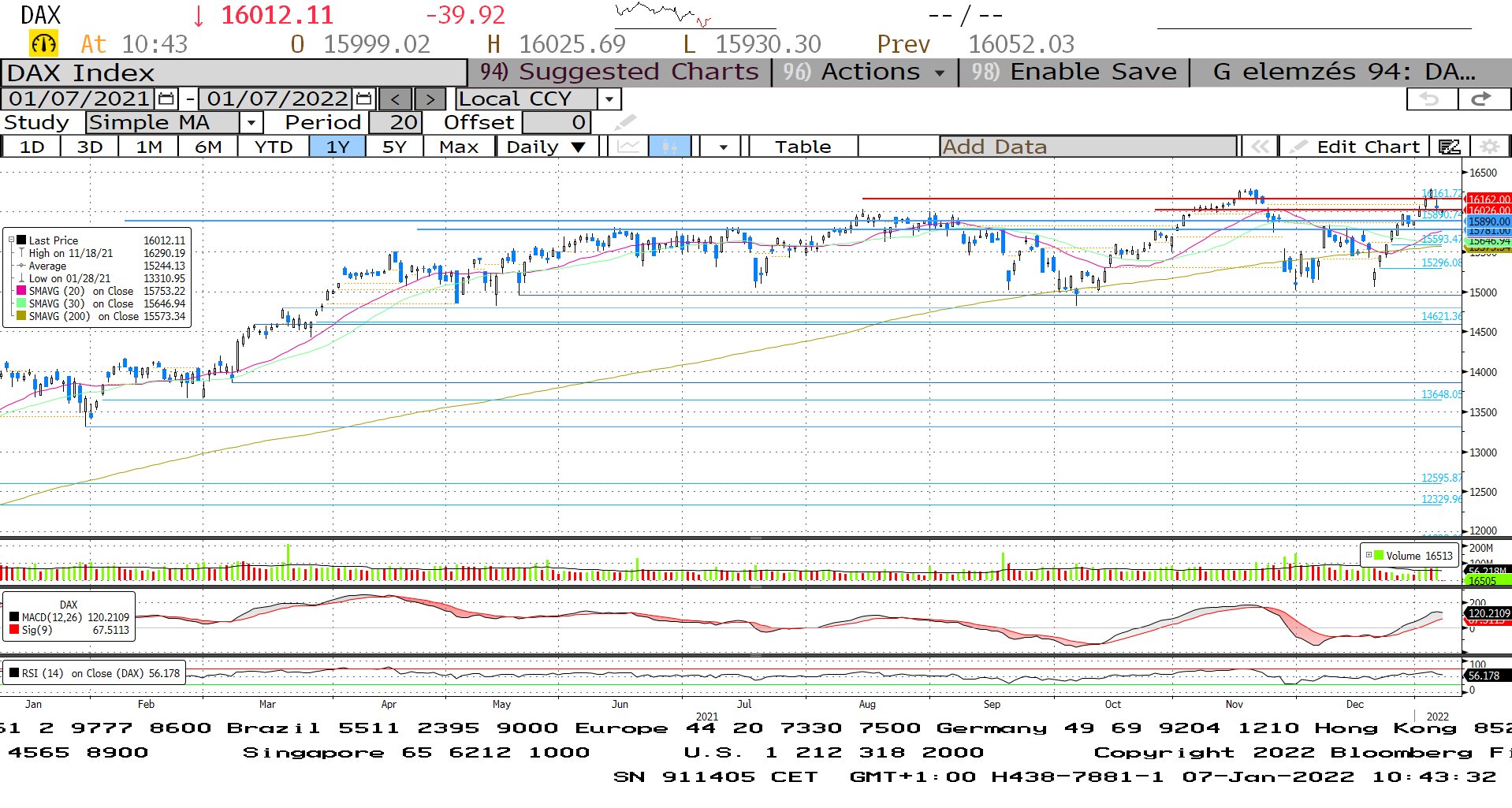1512x808 pixels.
Task: Expand the chart type dropdown arrow
Action: pyautogui.click(x=723, y=147)
